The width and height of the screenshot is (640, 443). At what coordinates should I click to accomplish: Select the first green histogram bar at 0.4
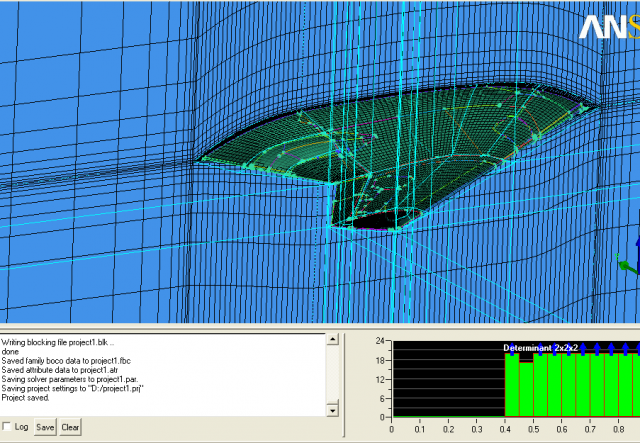[510, 385]
